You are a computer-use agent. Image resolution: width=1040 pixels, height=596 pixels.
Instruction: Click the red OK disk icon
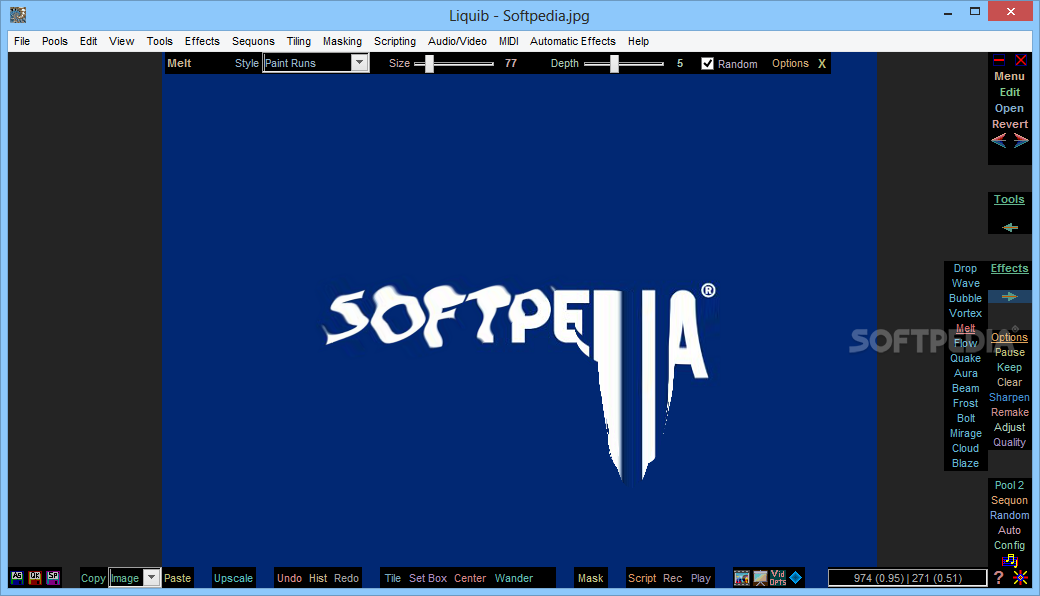pyautogui.click(x=35, y=577)
